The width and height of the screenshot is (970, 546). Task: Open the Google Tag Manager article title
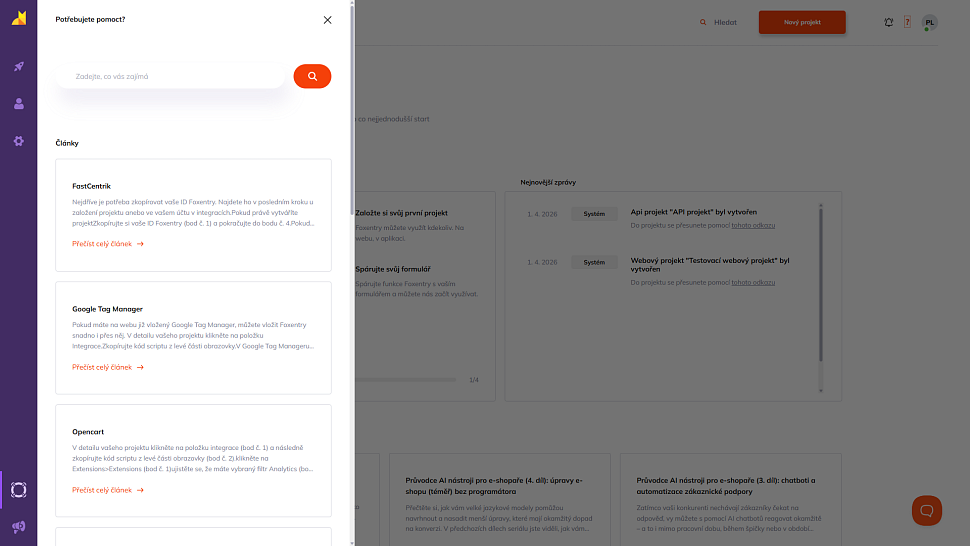107,309
